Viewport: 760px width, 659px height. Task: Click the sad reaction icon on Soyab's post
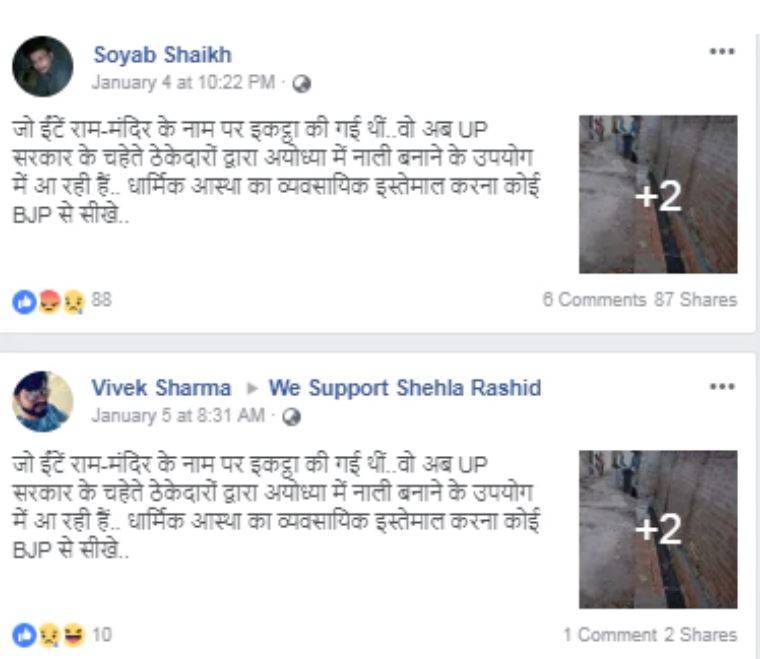pyautogui.click(x=73, y=302)
